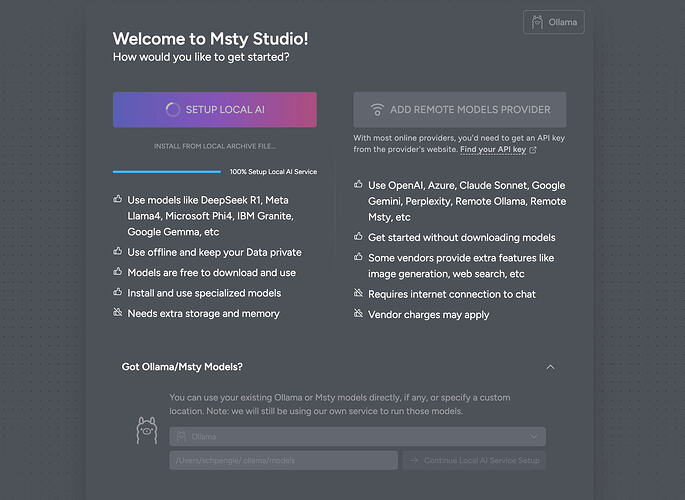This screenshot has height=500, width=685.
Task: Open the Find your API key link
Action: (x=493, y=150)
